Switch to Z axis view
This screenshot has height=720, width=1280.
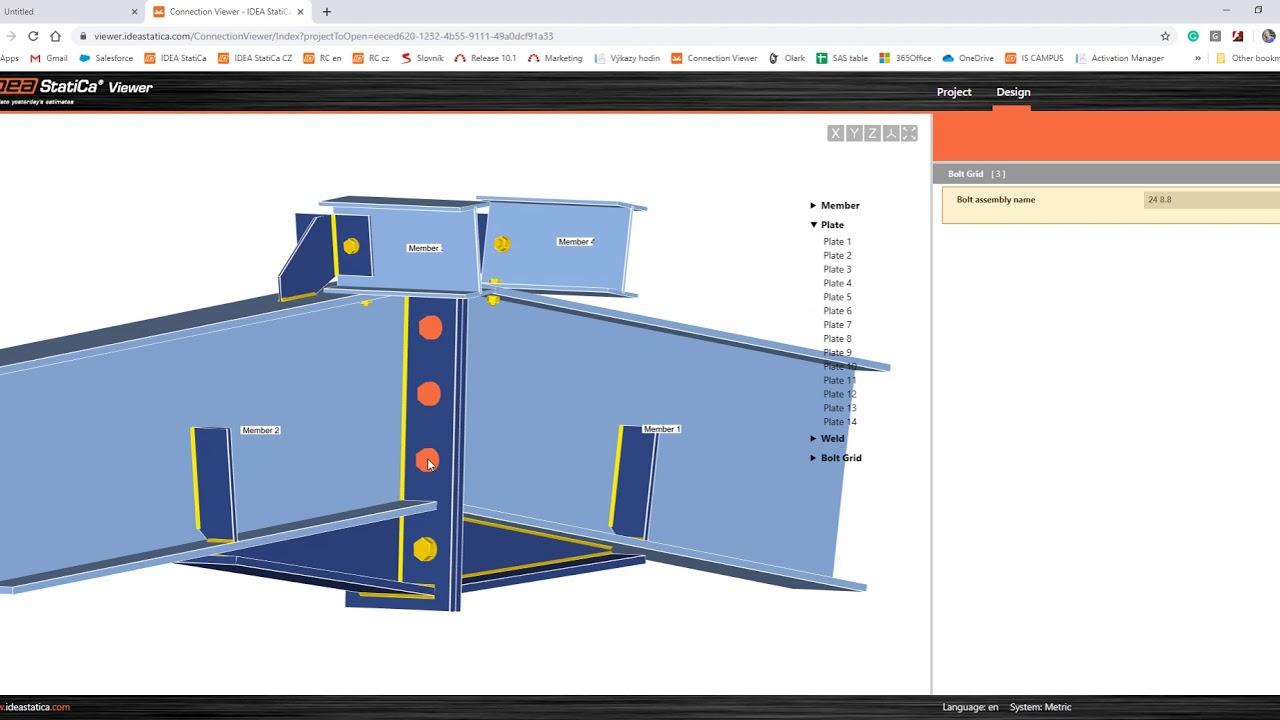872,133
